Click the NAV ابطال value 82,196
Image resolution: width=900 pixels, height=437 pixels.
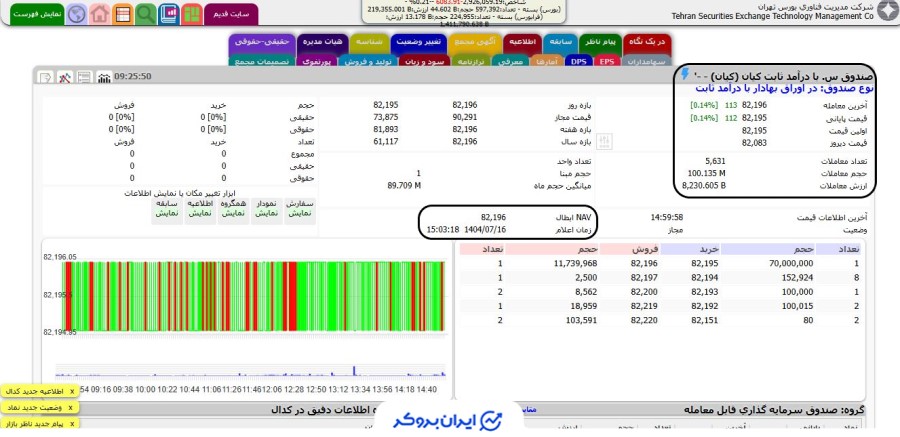click(x=494, y=217)
